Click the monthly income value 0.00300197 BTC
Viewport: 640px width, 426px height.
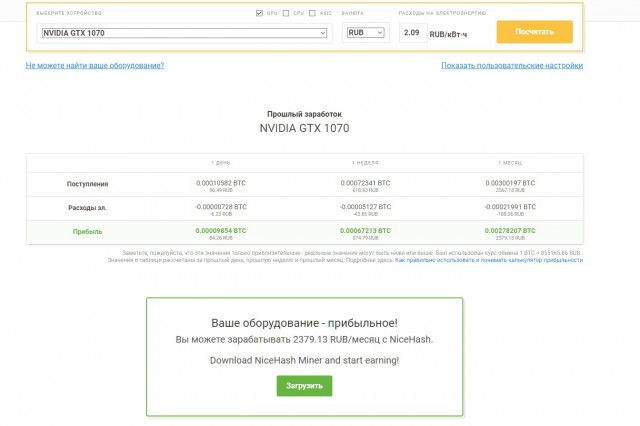pos(510,183)
